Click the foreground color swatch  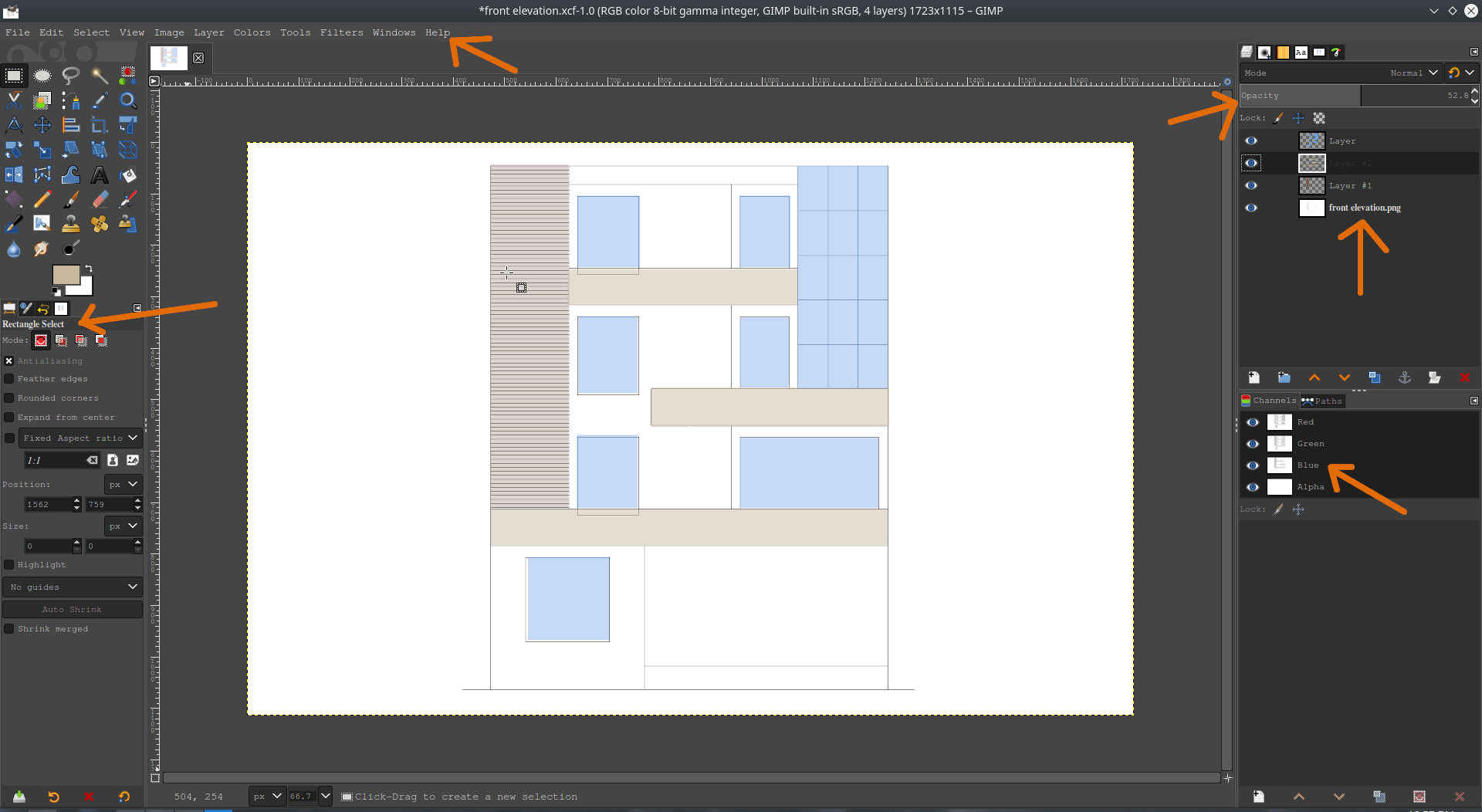(x=65, y=275)
